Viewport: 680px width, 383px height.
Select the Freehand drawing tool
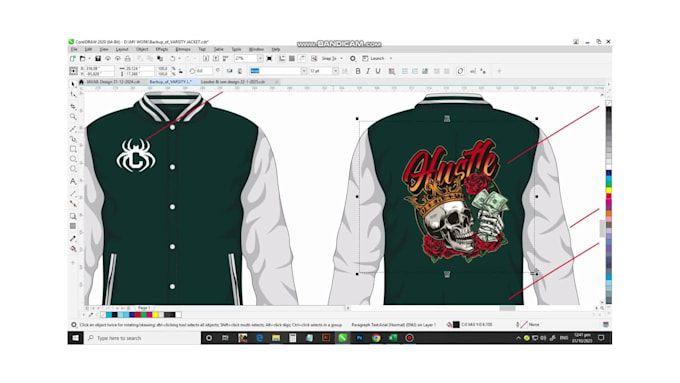click(73, 128)
